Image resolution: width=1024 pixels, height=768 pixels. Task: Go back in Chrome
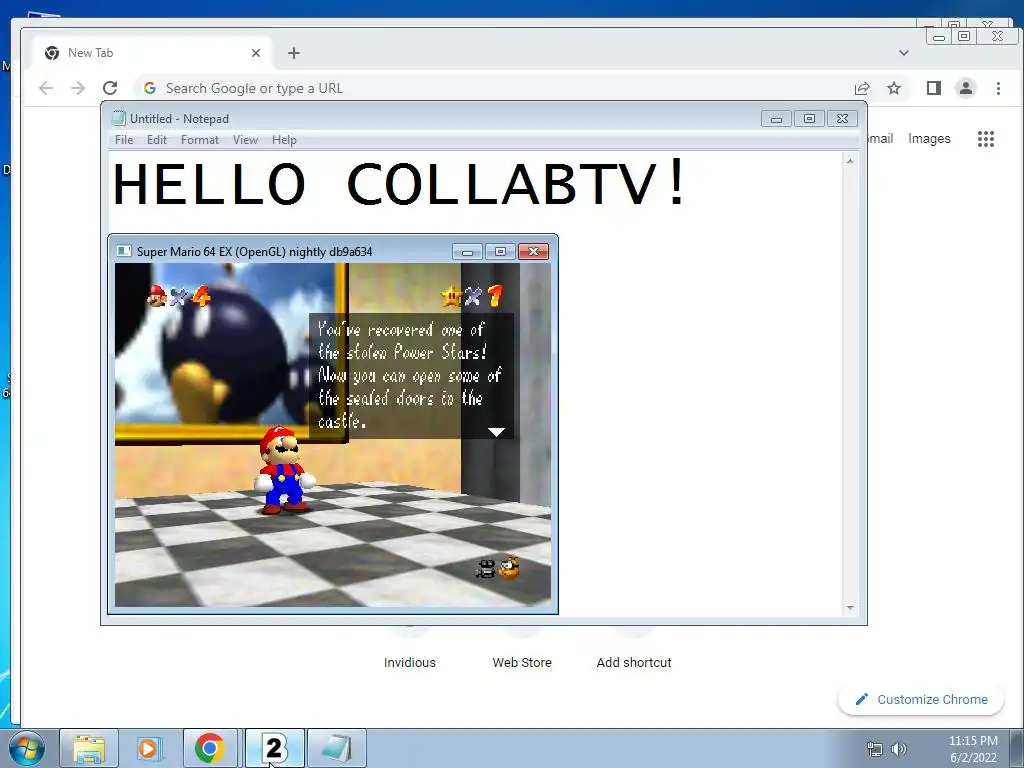[46, 88]
